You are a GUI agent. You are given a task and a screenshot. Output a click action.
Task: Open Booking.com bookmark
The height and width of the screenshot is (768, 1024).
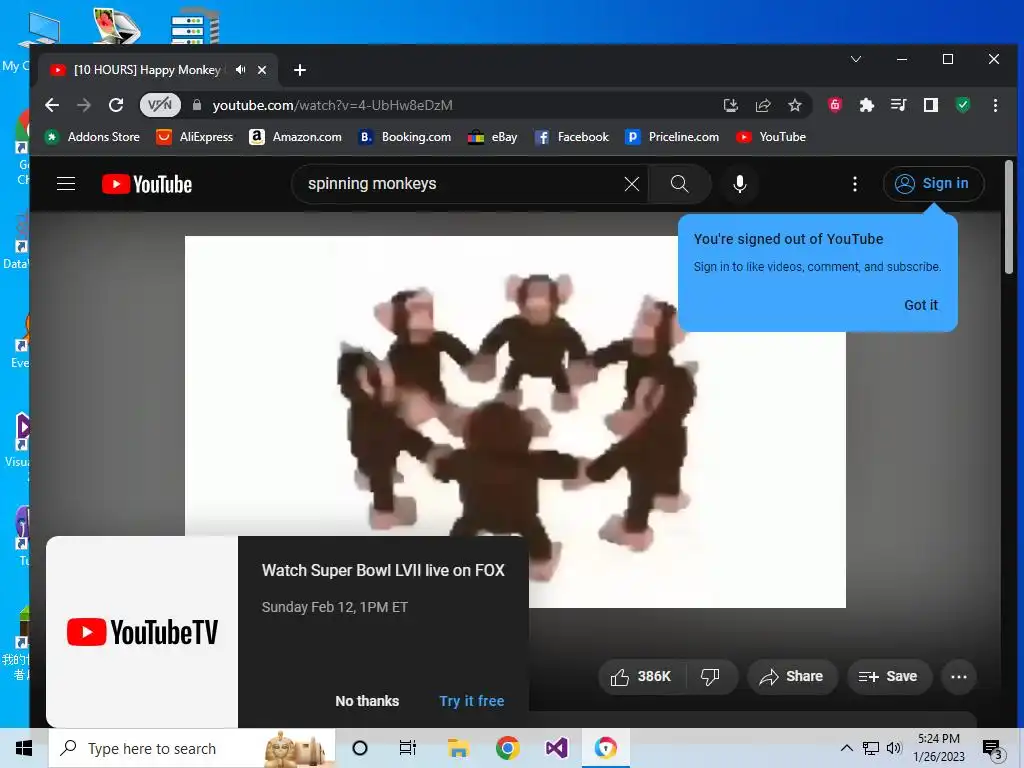click(405, 137)
